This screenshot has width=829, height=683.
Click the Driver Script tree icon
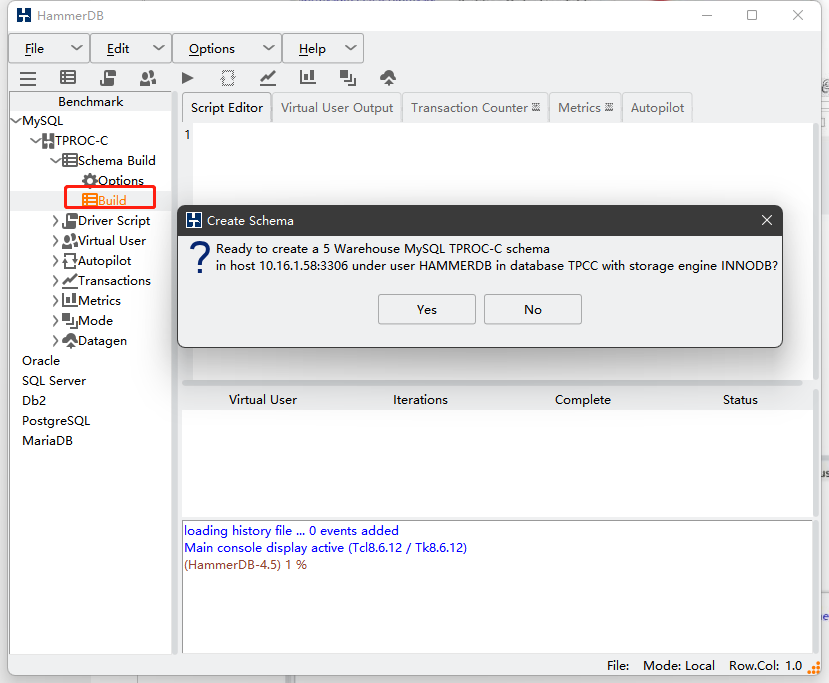(69, 220)
